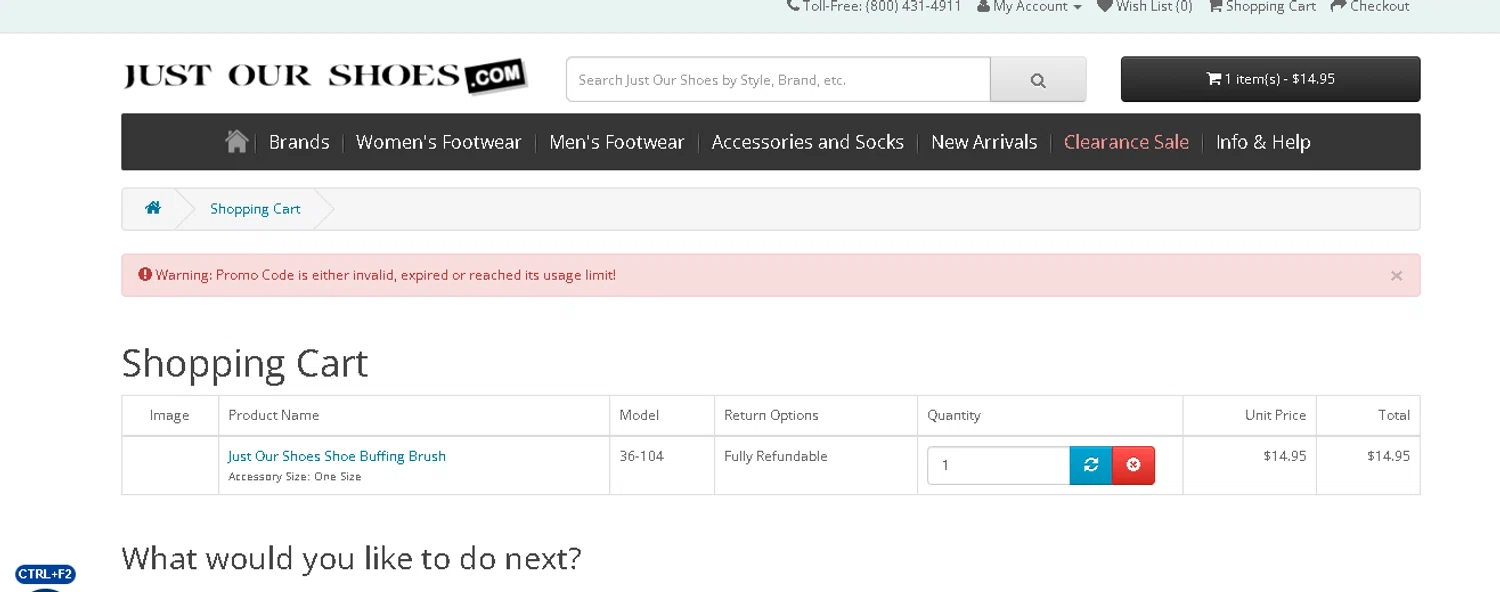This screenshot has width=1500, height=592.
Task: Open Women's Footwear menu
Action: coord(439,142)
